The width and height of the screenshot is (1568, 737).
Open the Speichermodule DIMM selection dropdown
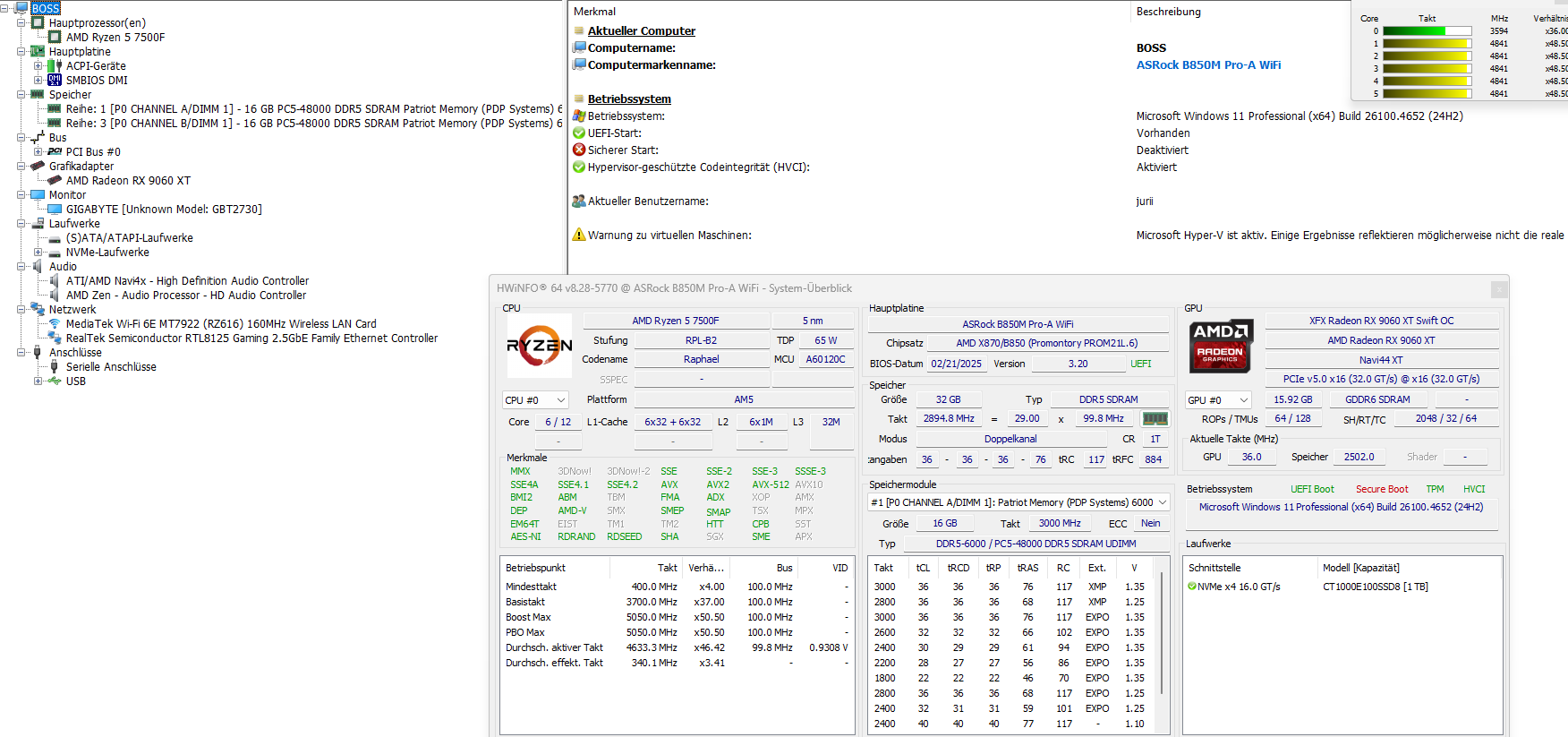[1018, 502]
